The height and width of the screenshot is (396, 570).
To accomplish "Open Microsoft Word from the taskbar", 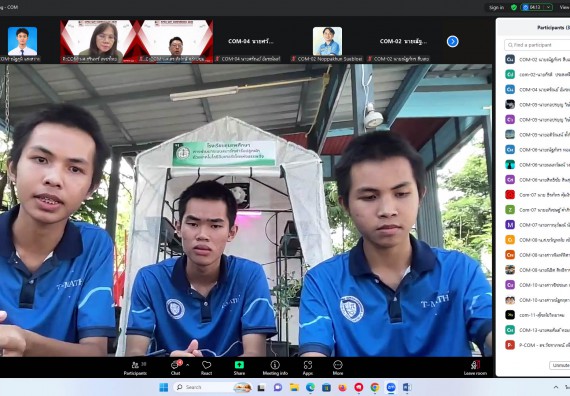I will (x=406, y=388).
